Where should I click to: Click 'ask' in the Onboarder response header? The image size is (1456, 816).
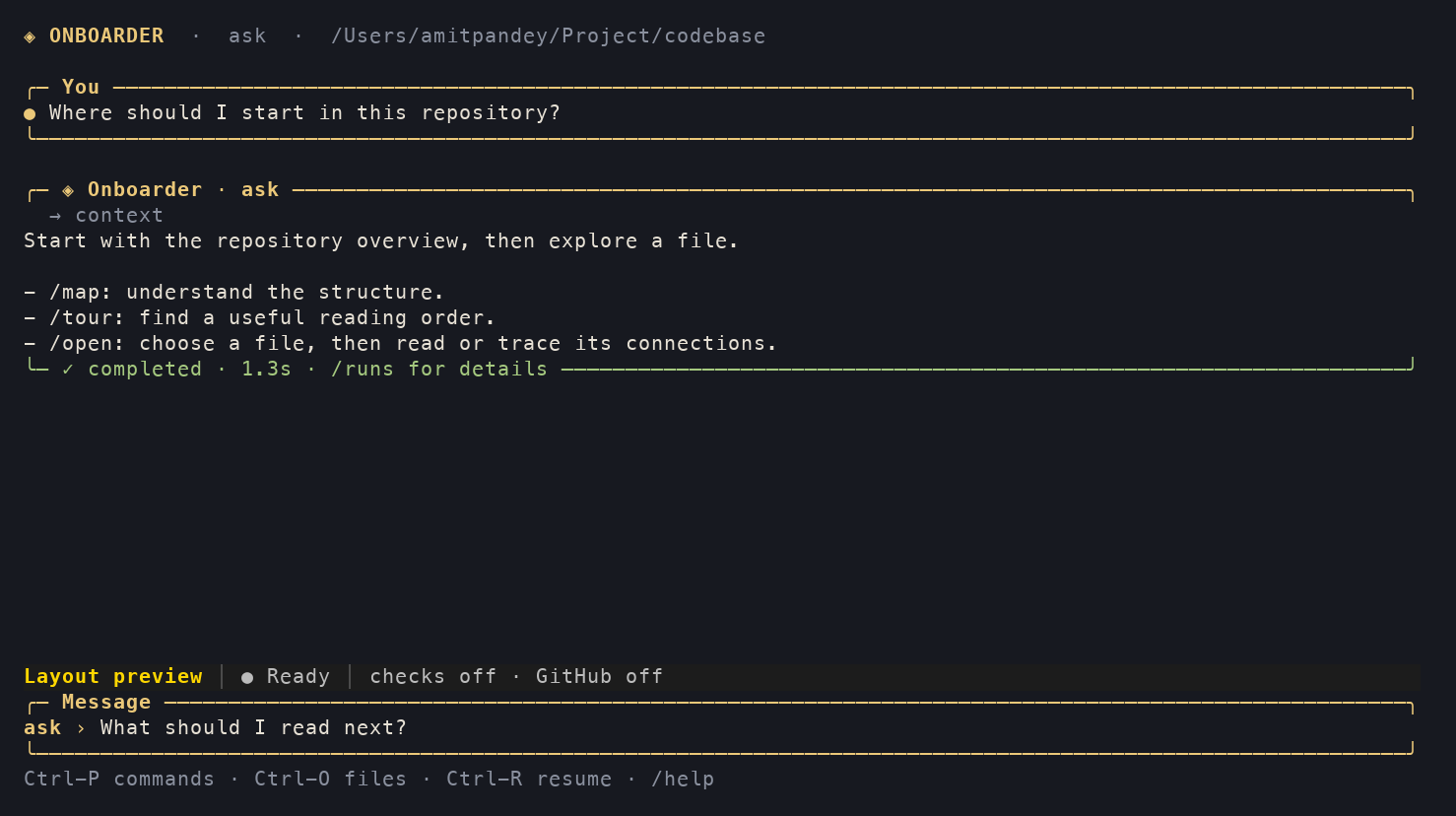coord(260,189)
